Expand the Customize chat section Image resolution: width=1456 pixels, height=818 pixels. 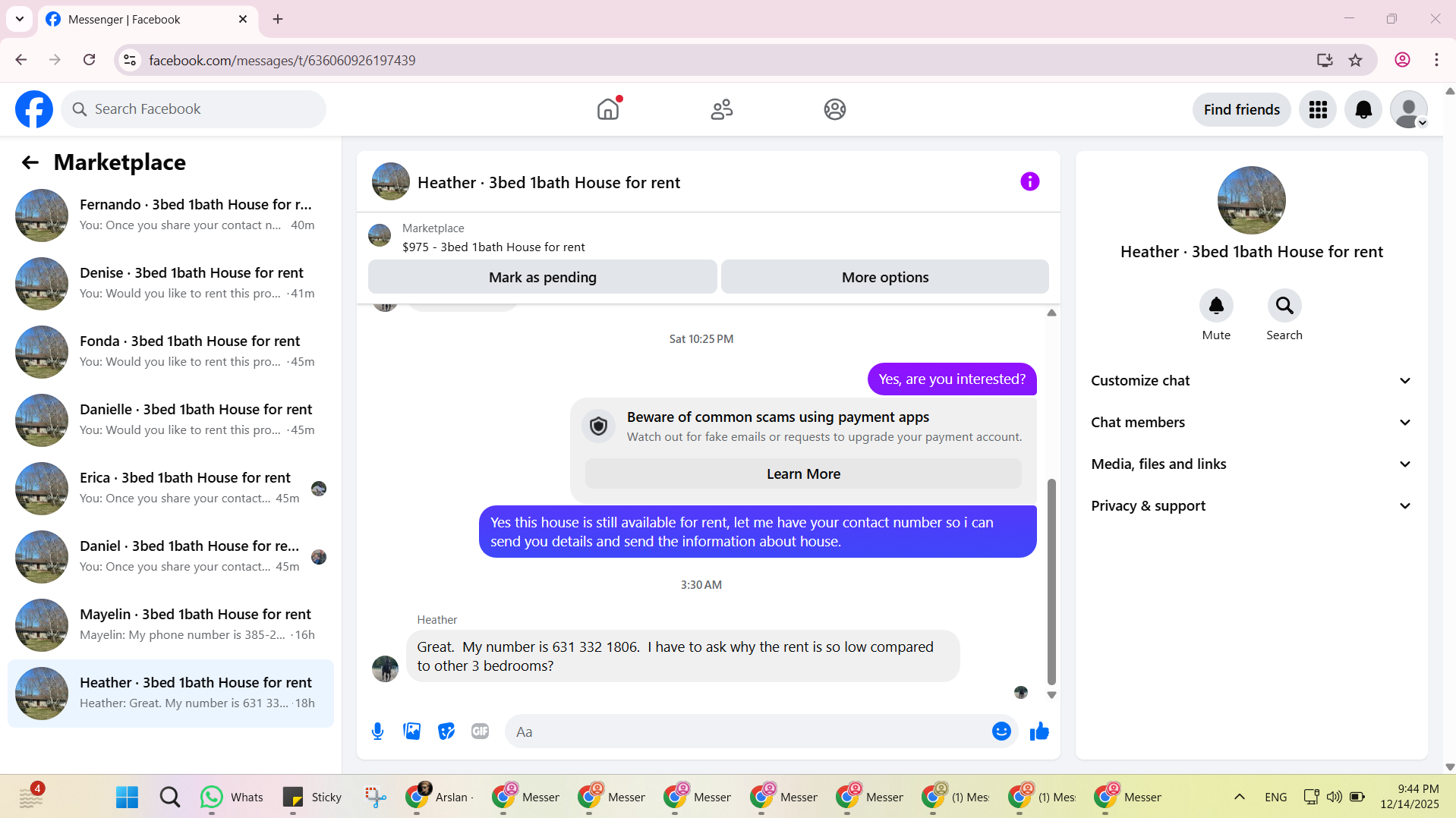tap(1251, 381)
